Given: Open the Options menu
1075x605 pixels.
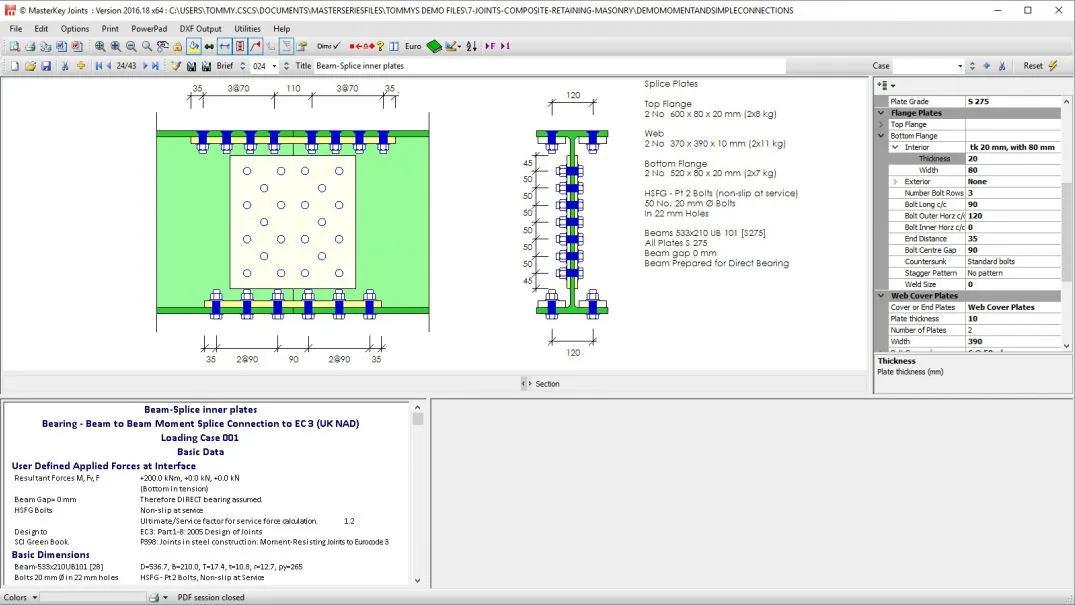Looking at the screenshot, I should (75, 29).
